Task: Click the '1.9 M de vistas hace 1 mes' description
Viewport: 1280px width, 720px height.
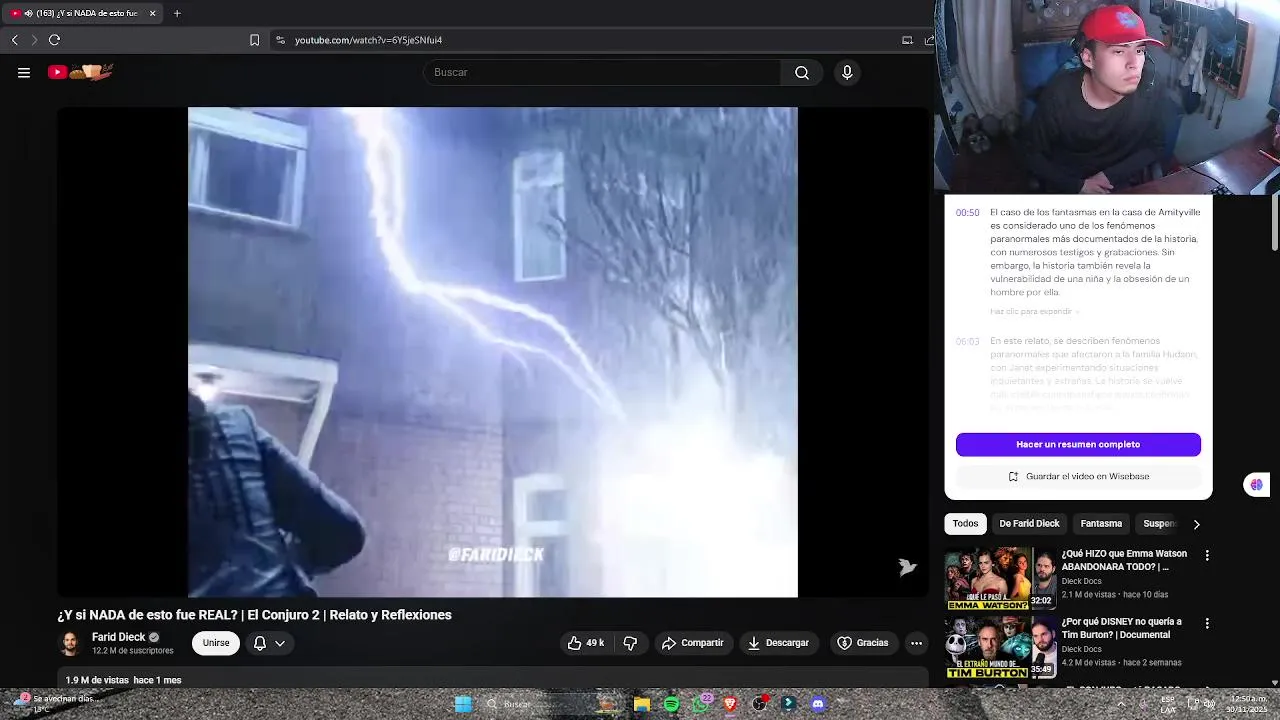Action: (x=123, y=680)
